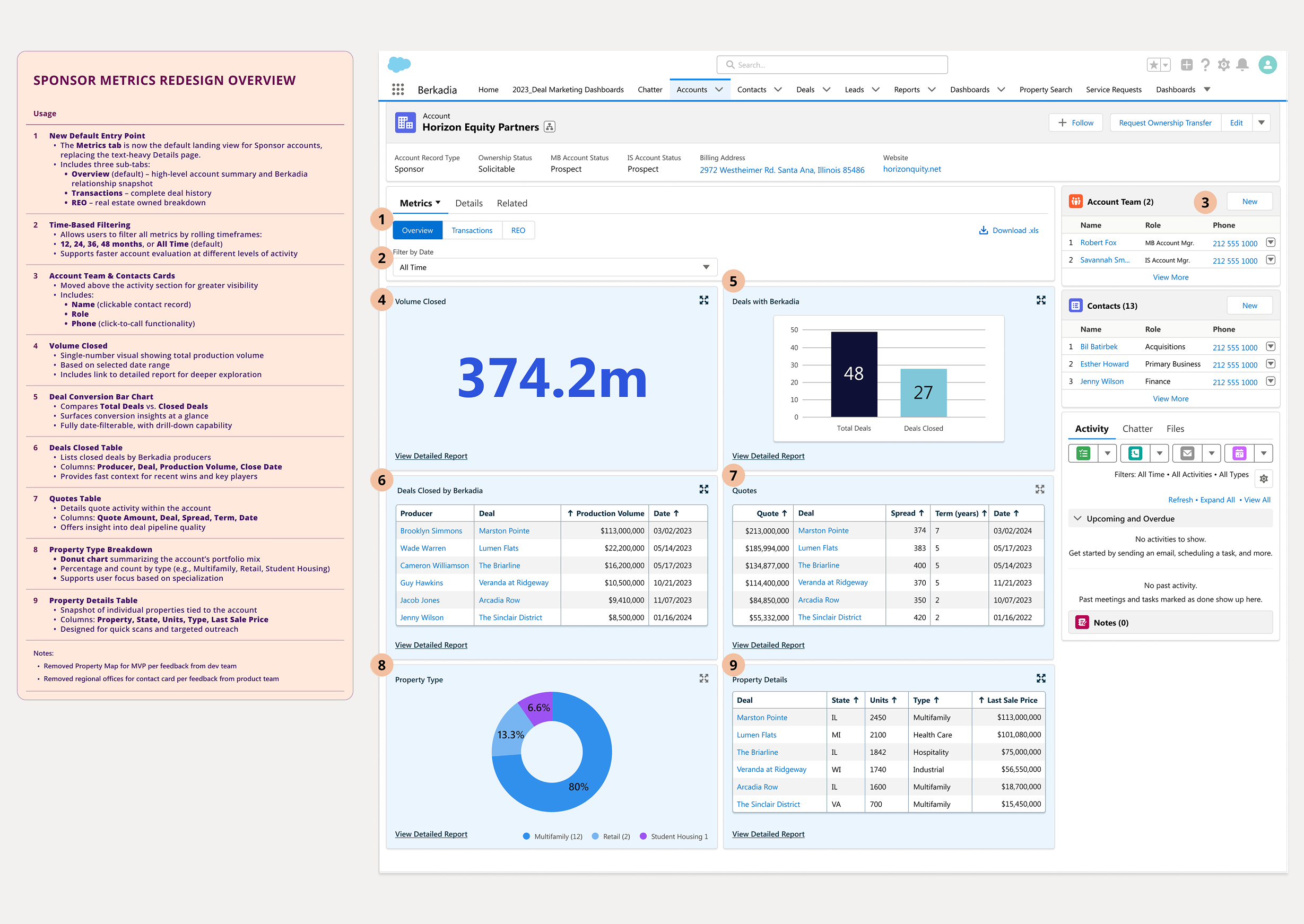Click the new task icon in Activity
Screen dimensions: 1304x924
click(x=1083, y=454)
